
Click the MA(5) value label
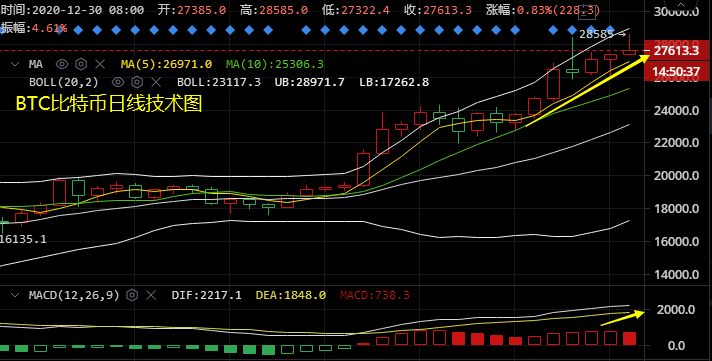(x=166, y=64)
